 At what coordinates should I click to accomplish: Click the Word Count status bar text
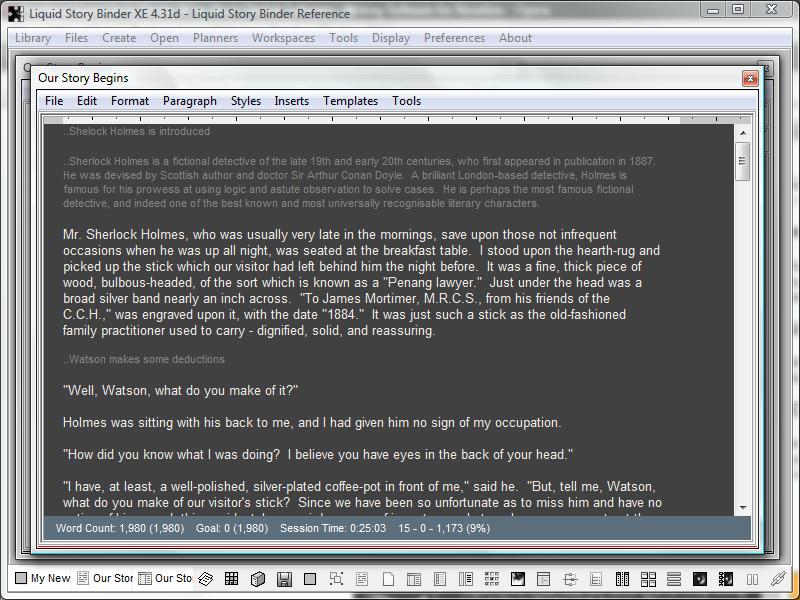click(x=101, y=528)
